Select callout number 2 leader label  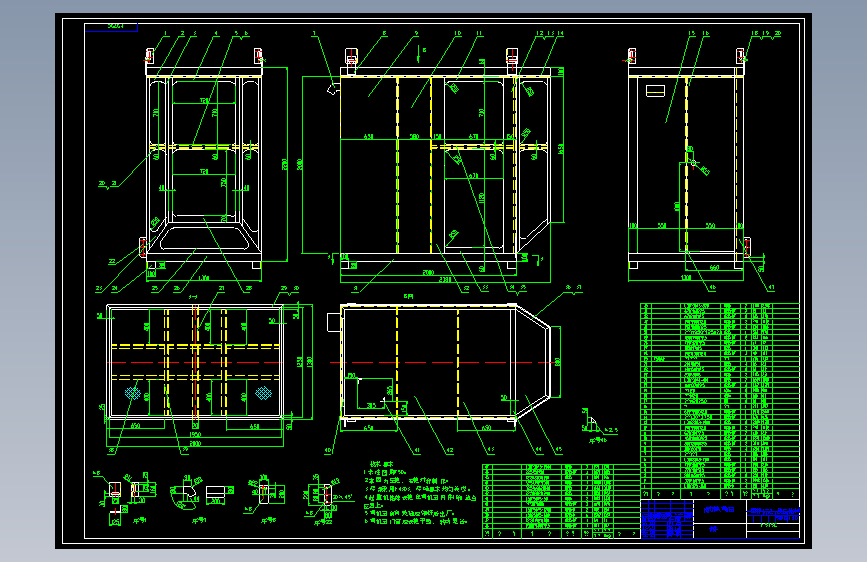pos(182,34)
